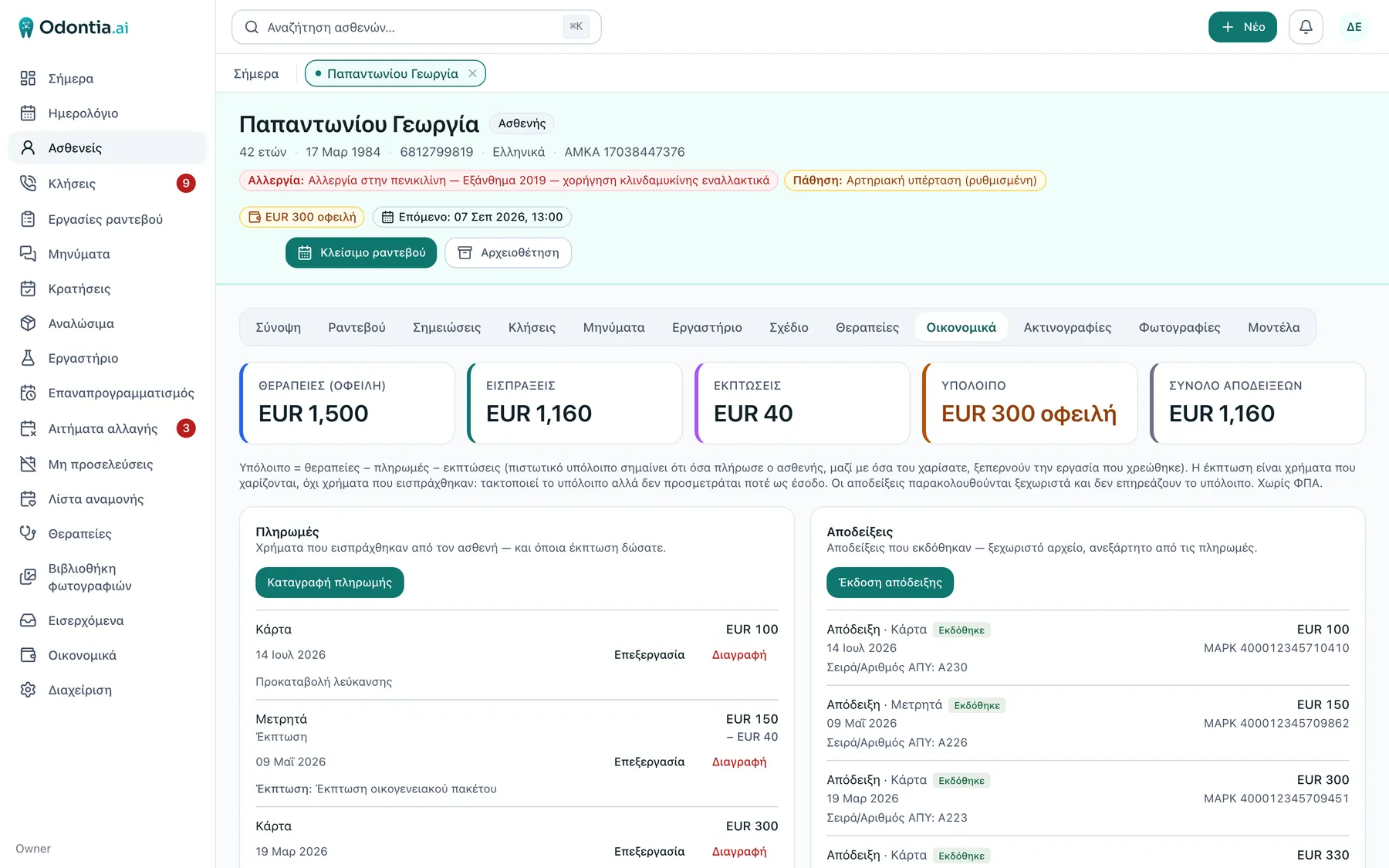Image resolution: width=1389 pixels, height=868 pixels.
Task: Edit the 14 Ιουλ 2026 card payment
Action: pos(649,654)
